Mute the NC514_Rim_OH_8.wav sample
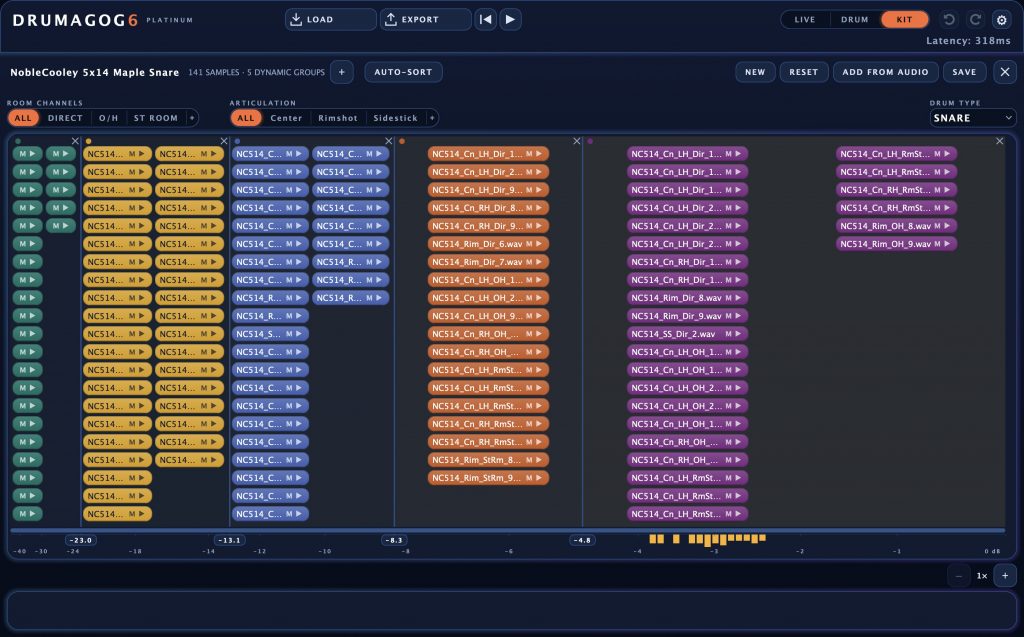This screenshot has height=637, width=1024. pyautogui.click(x=937, y=226)
